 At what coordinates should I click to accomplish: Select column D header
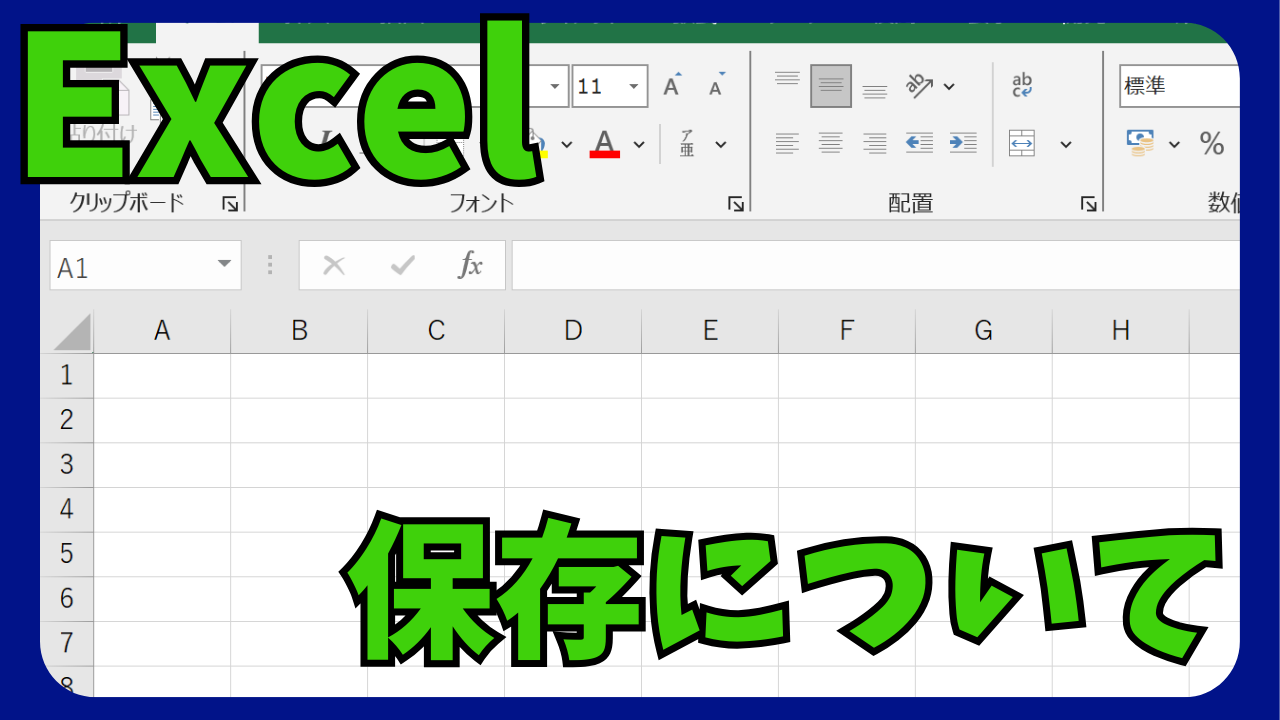(573, 331)
